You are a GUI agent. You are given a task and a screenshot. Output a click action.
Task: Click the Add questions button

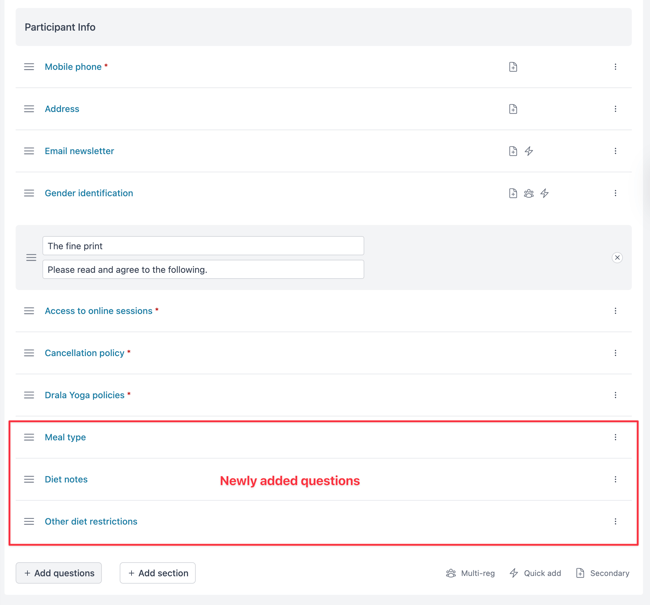(x=59, y=573)
